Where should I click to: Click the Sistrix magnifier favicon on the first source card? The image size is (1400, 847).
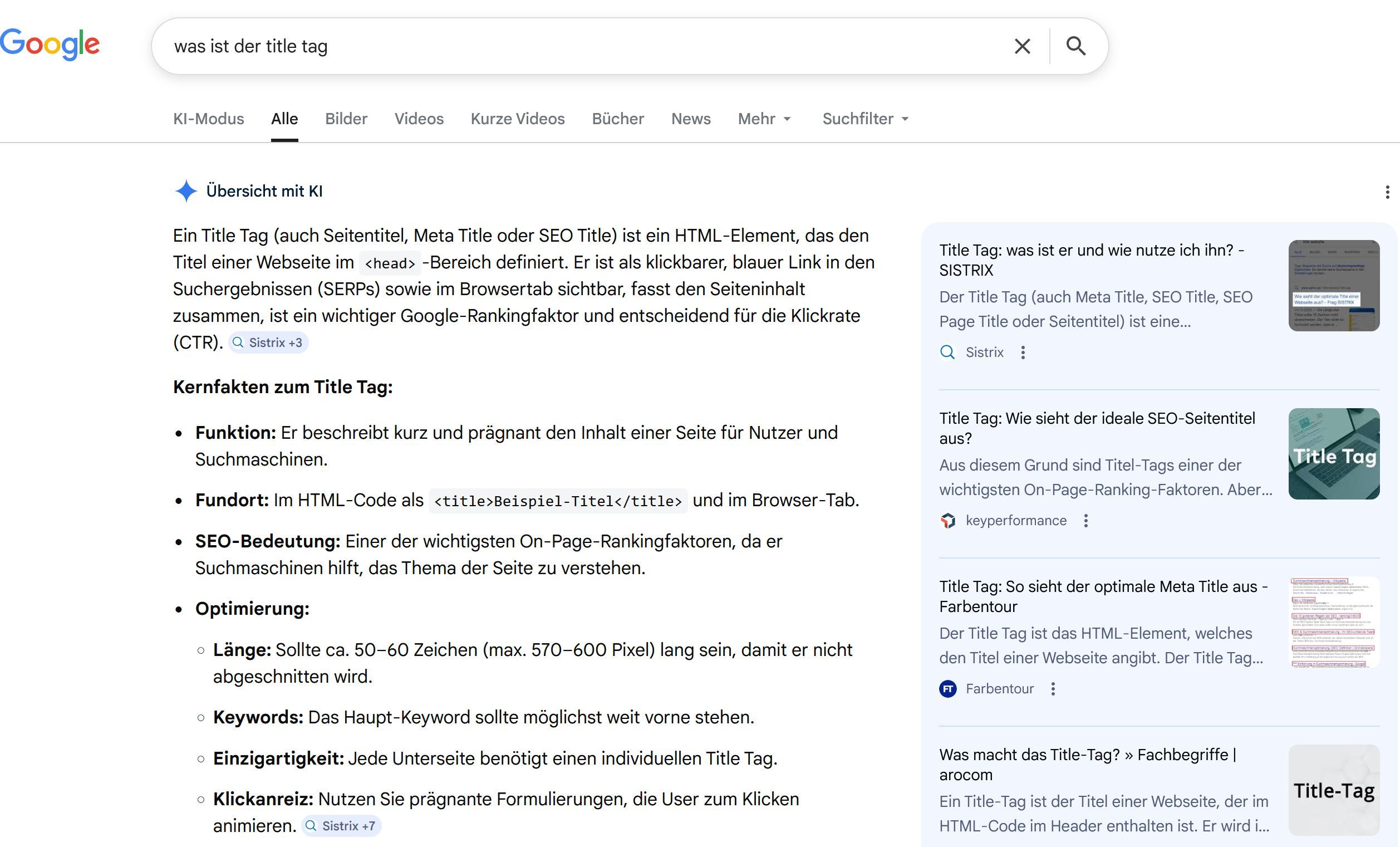948,352
